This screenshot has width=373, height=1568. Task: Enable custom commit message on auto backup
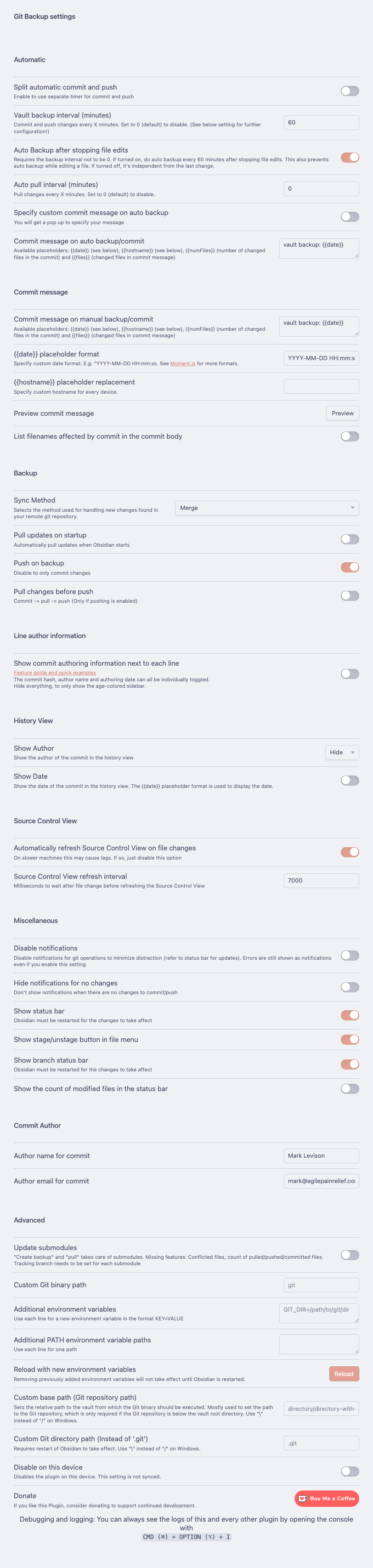(x=349, y=217)
